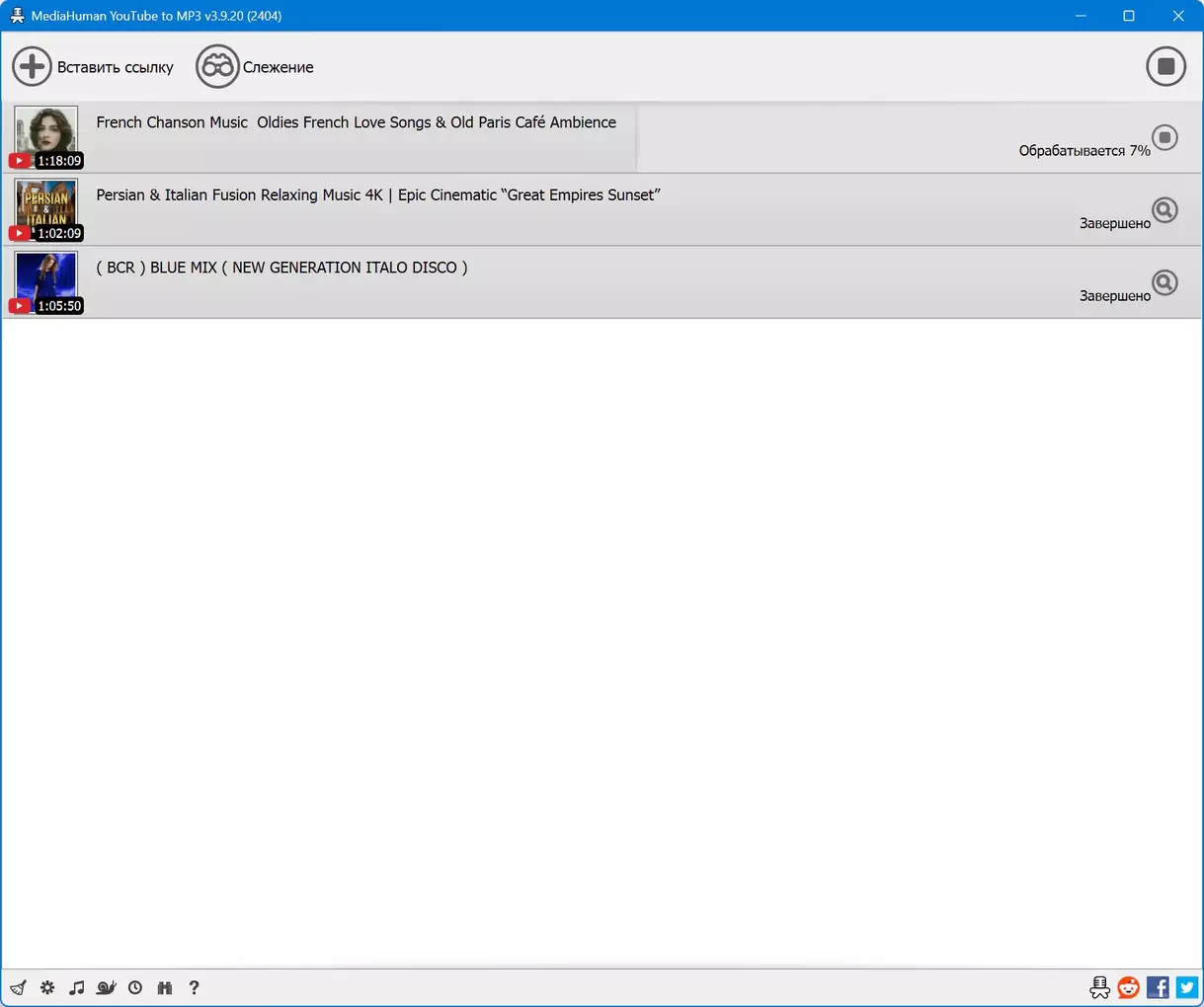Toggle the snail speed-limit icon
The image size is (1204, 1007).
coord(107,987)
